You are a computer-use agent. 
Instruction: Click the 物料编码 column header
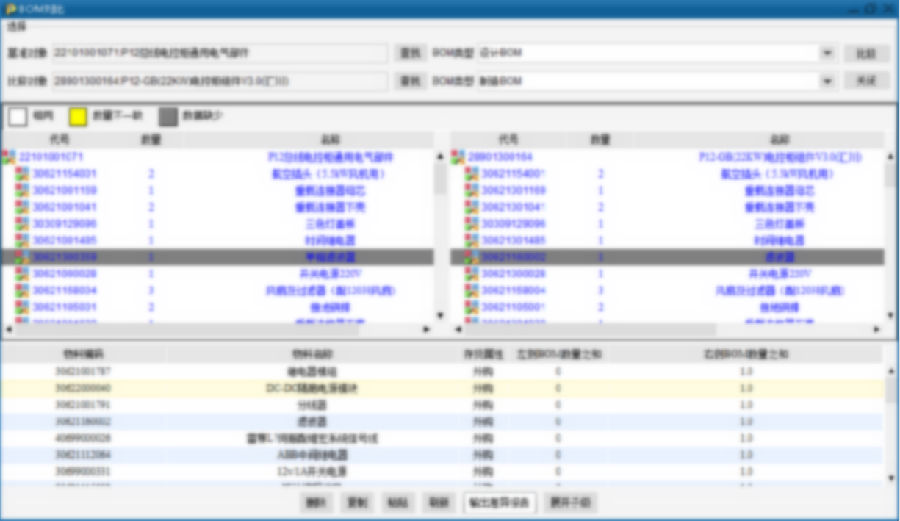(x=83, y=354)
